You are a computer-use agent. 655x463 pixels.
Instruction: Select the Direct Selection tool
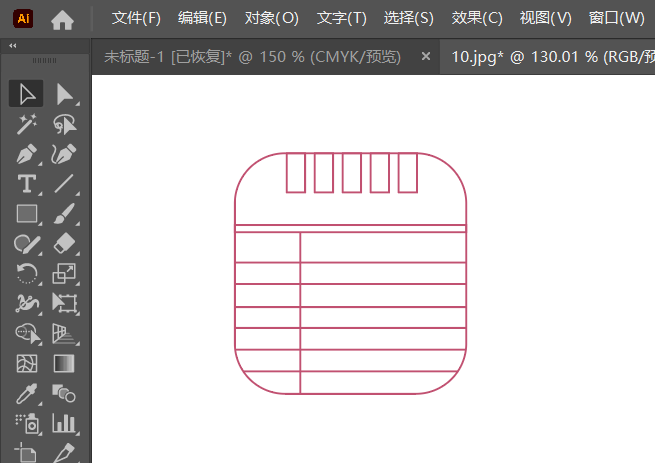click(x=65, y=94)
